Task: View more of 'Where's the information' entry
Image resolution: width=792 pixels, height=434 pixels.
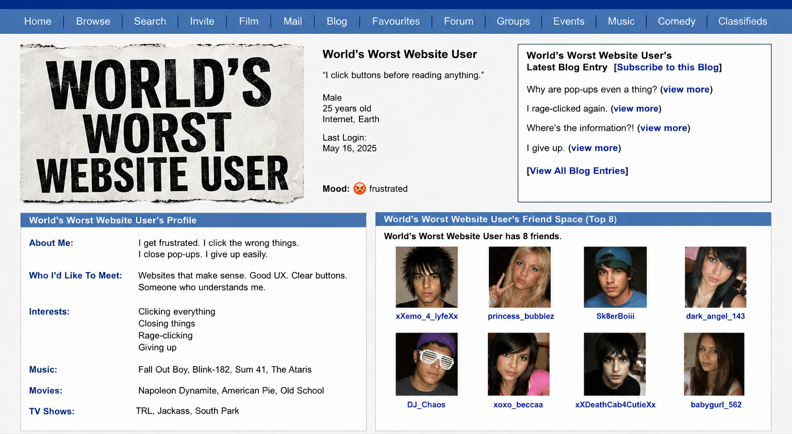Action: pos(664,128)
